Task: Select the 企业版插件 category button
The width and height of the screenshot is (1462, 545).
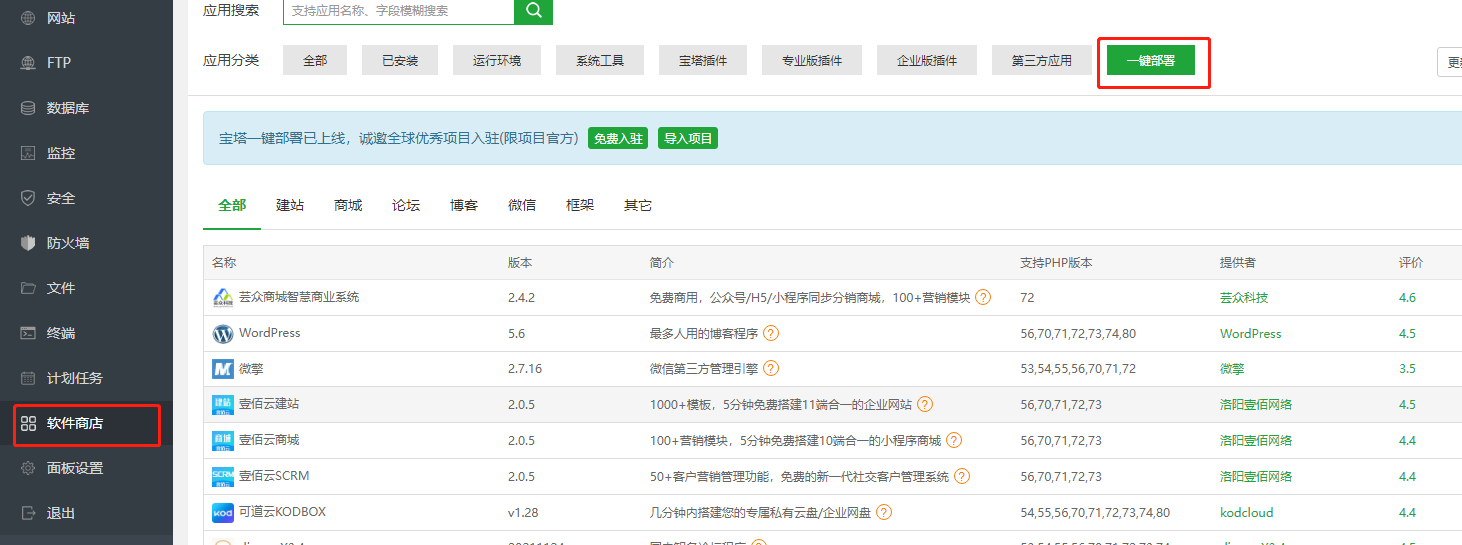Action: pyautogui.click(x=927, y=61)
